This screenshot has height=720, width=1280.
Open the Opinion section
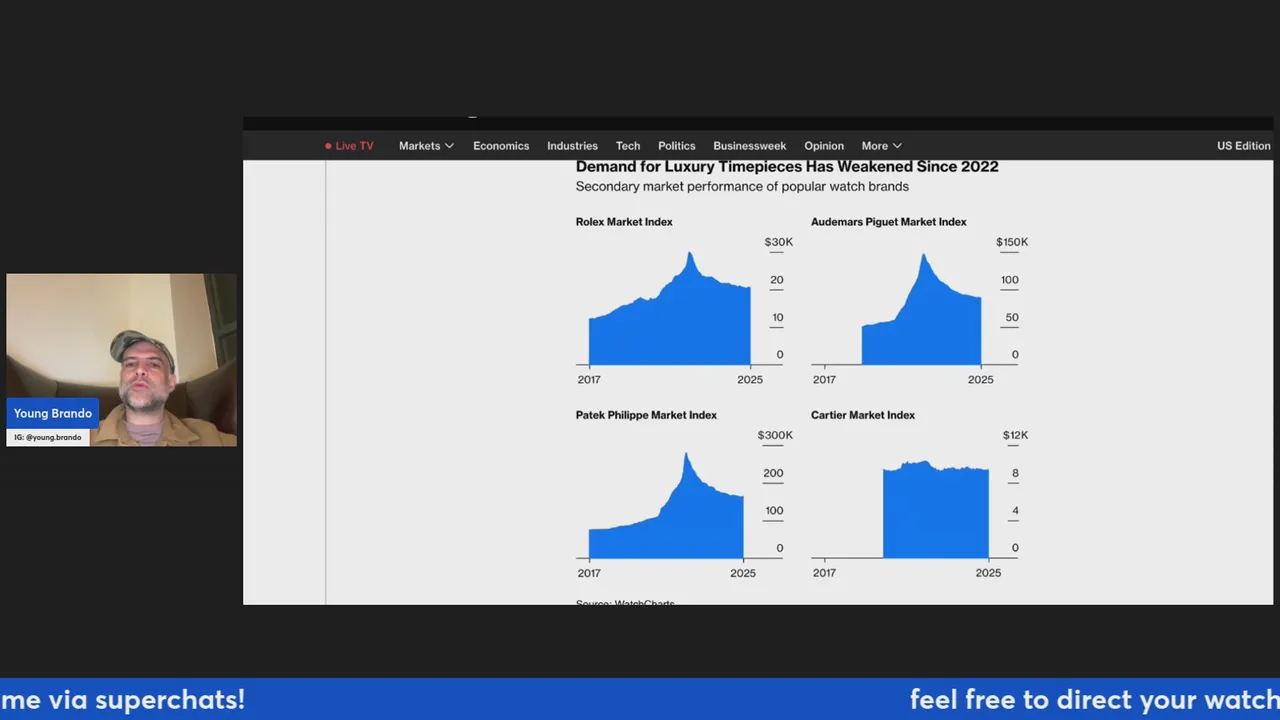[824, 146]
